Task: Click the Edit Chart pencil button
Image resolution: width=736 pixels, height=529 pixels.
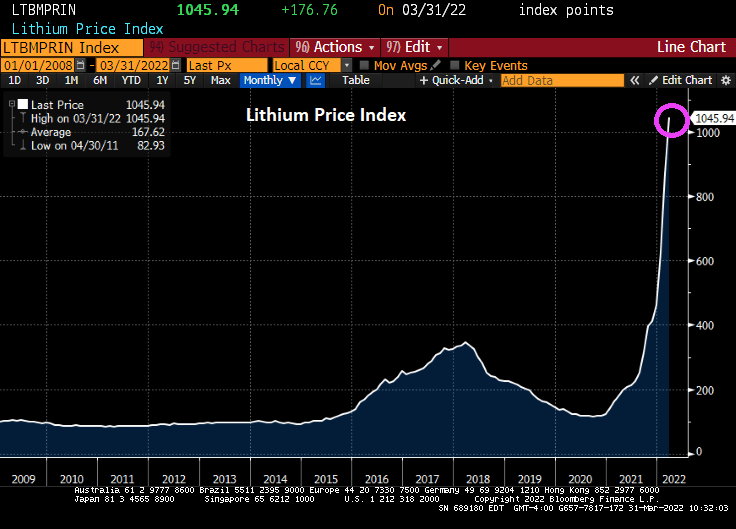Action: pos(681,80)
